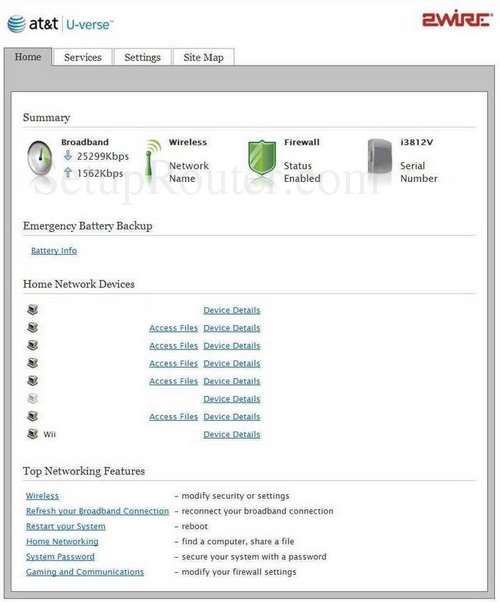Screen dimensions: 500x602
Task: Click the 1562Kbps upload speed value
Action: click(100, 173)
